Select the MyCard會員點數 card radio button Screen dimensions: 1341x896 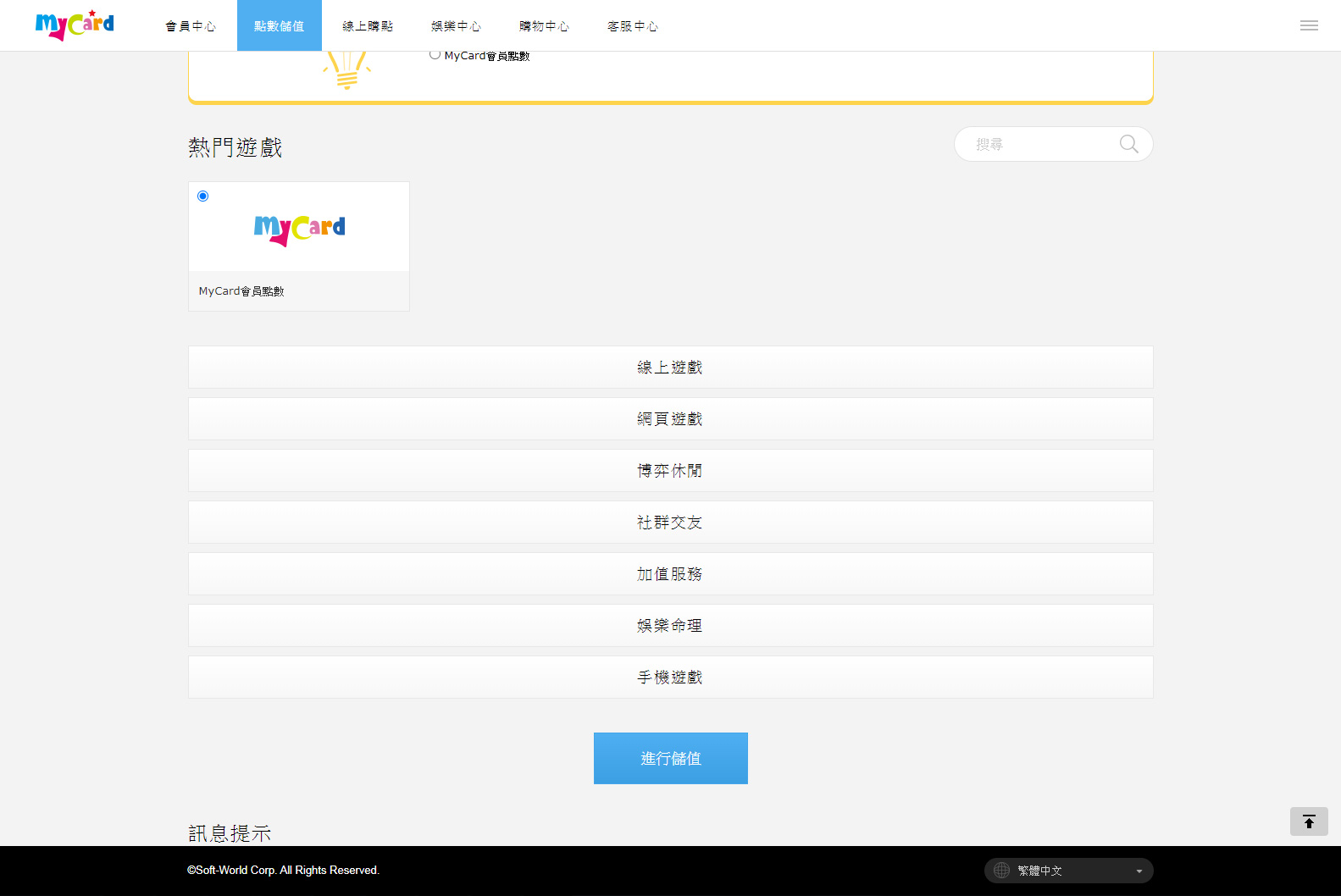pyautogui.click(x=202, y=196)
